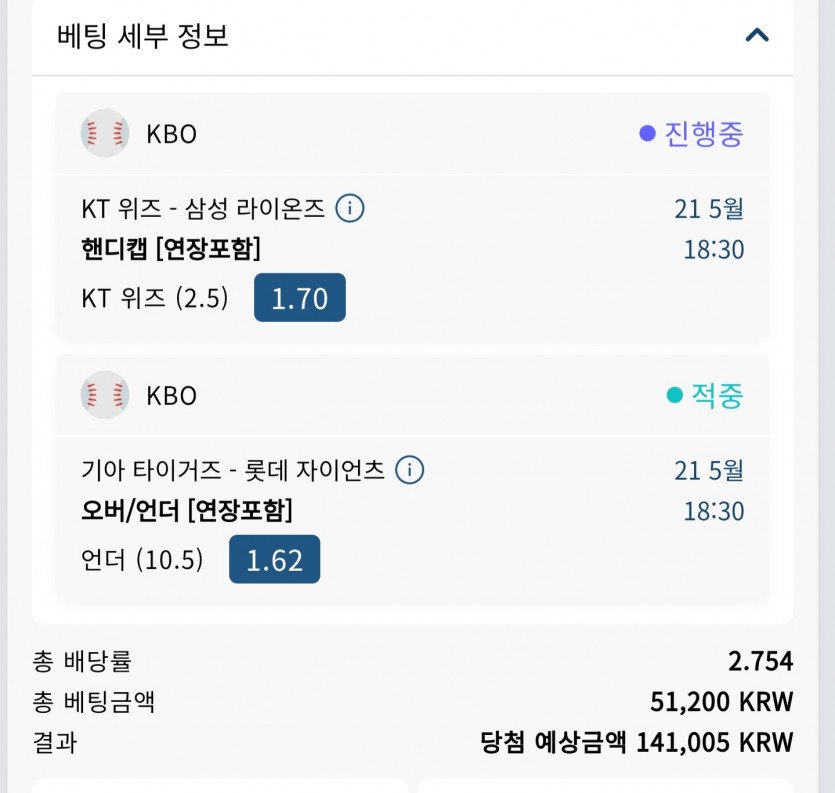Collapse the 베팅 세부 정보 section chevron
The image size is (835, 793).
point(757,36)
